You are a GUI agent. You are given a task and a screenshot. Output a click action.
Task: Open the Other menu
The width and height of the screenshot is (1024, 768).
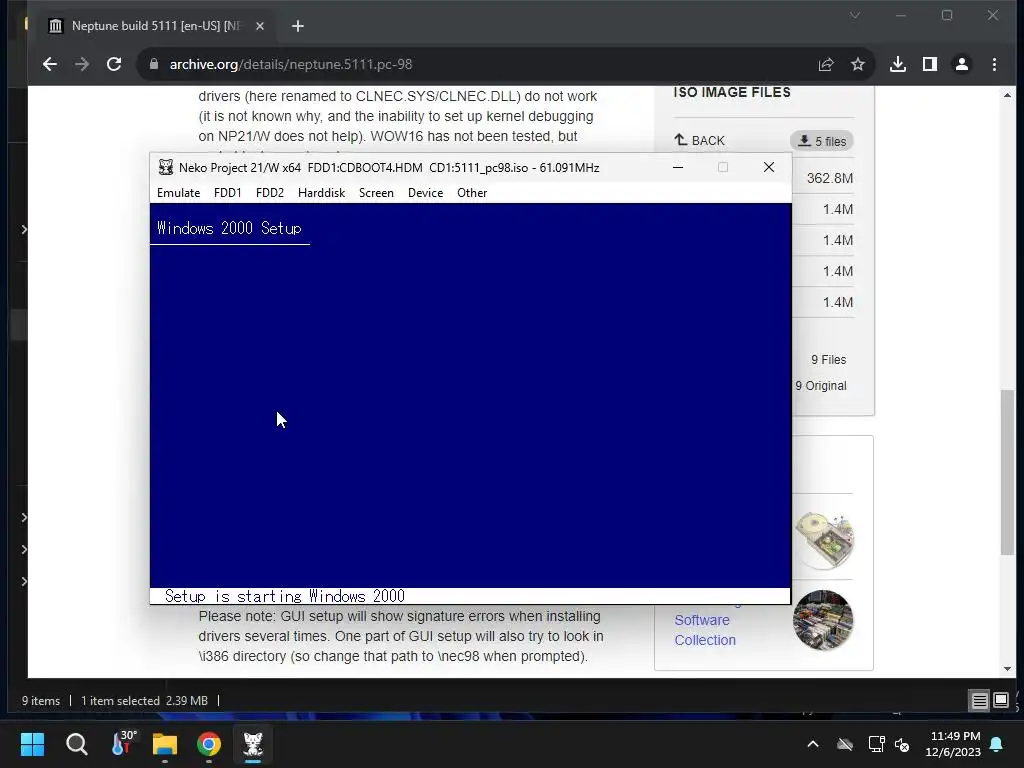472,193
